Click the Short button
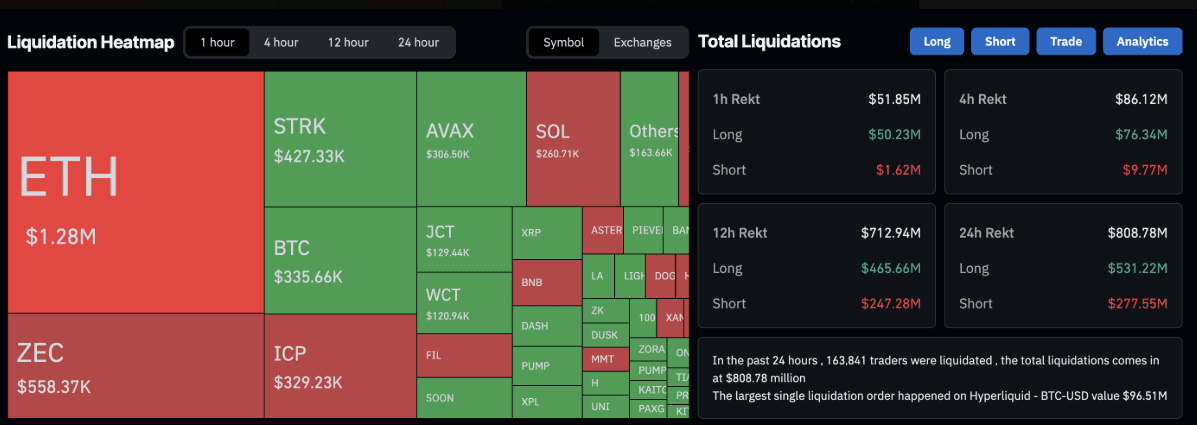Image resolution: width=1197 pixels, height=425 pixels. (x=1000, y=41)
